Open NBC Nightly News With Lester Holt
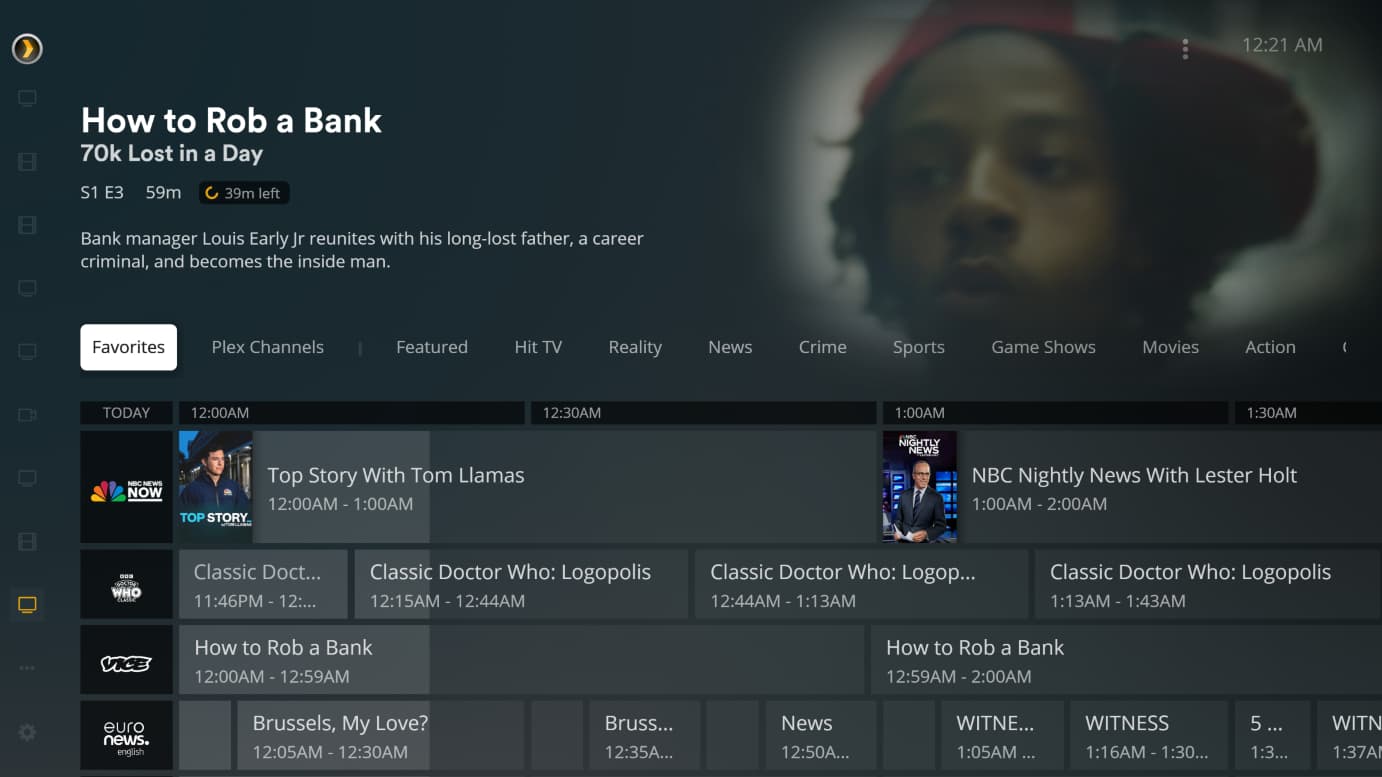This screenshot has width=1382, height=777. point(1132,487)
